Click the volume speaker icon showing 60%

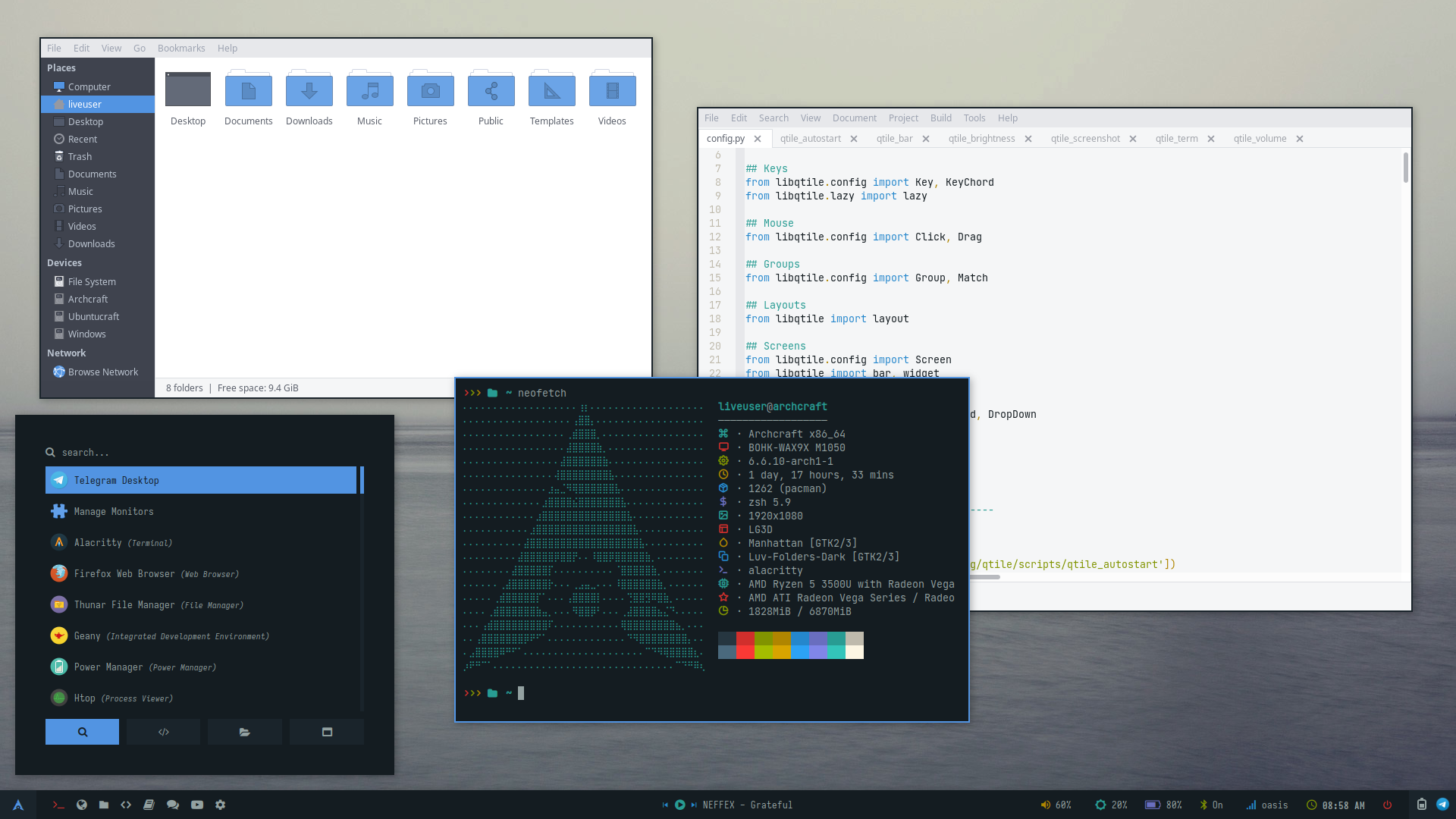(1045, 805)
